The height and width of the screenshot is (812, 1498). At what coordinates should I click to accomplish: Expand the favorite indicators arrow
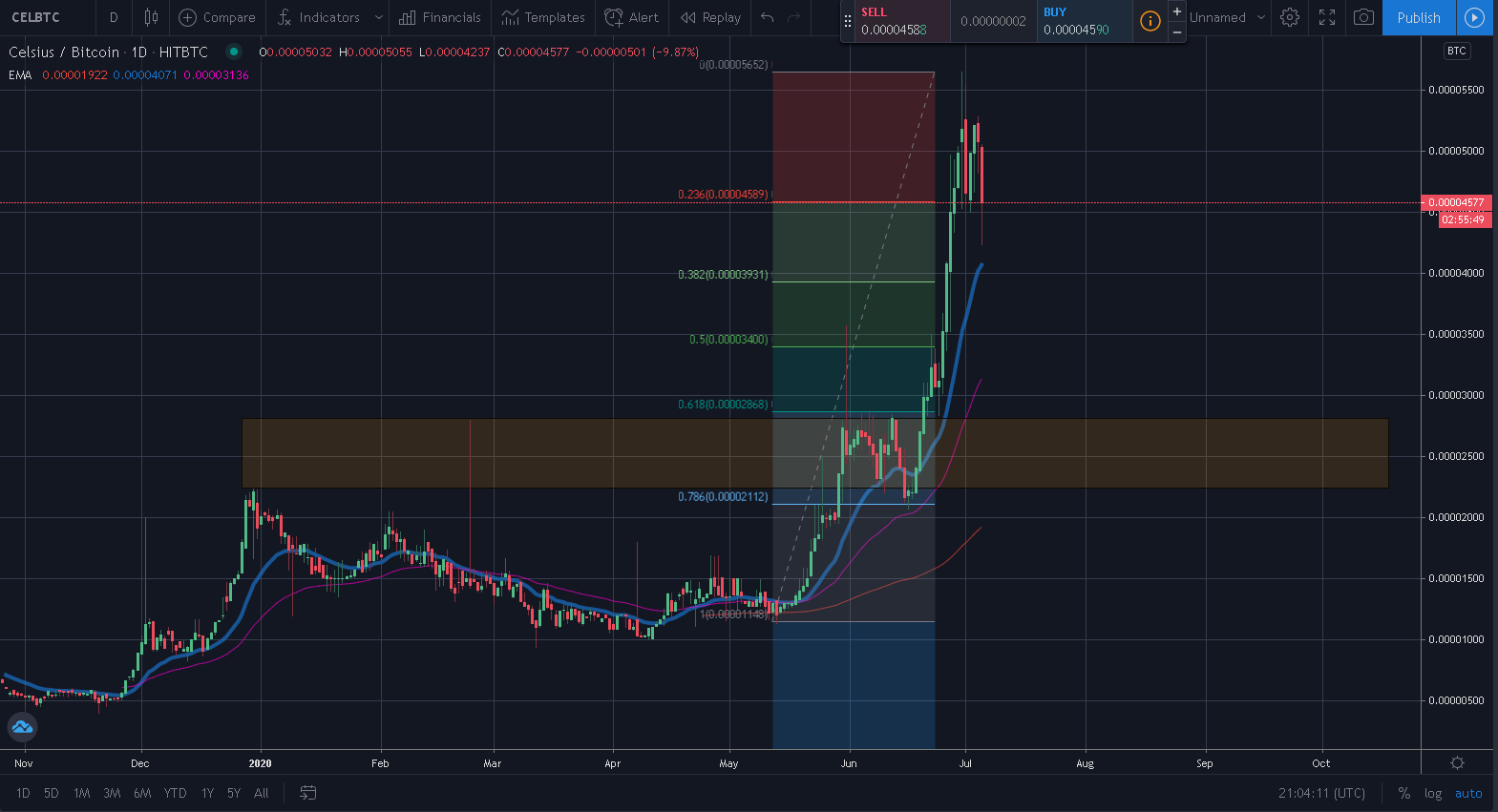coord(379,17)
